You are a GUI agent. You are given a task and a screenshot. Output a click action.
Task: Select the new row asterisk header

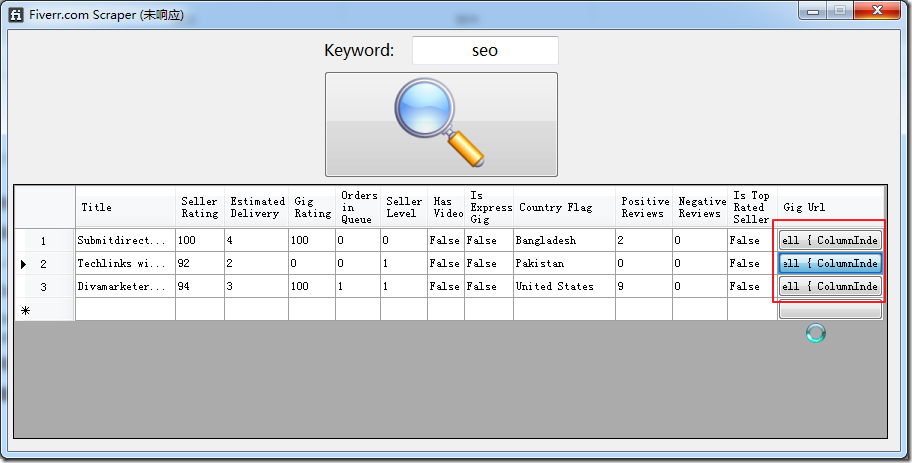point(45,310)
